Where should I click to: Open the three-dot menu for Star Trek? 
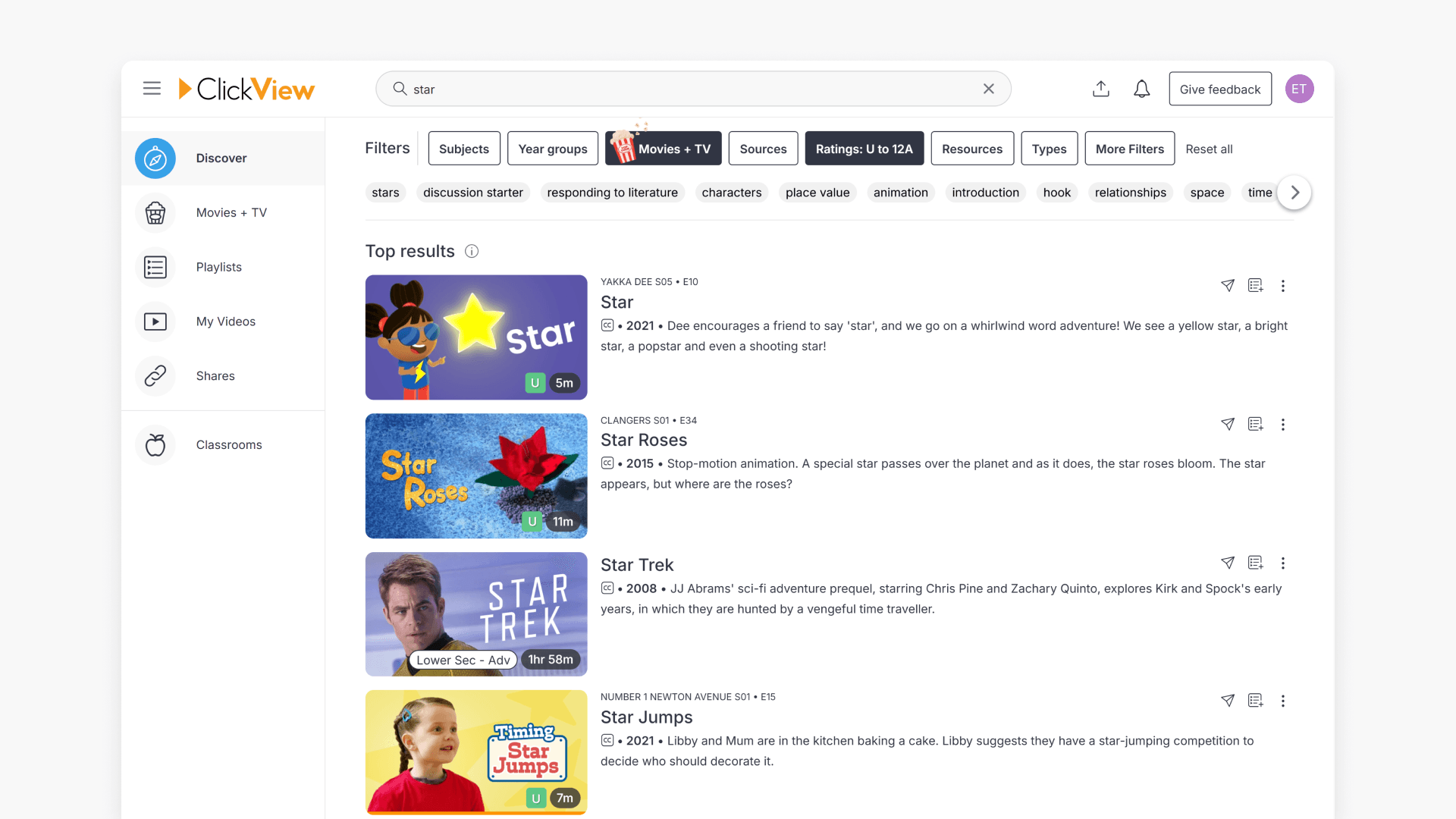1283,563
